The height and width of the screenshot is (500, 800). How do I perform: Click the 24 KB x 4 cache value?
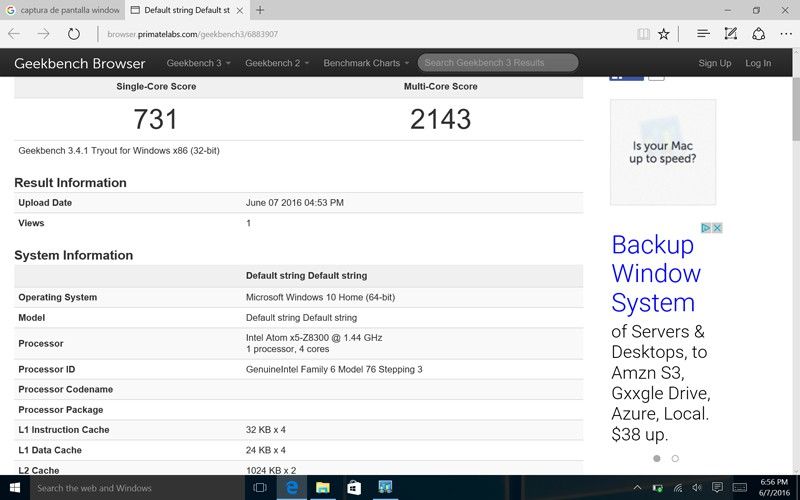266,450
